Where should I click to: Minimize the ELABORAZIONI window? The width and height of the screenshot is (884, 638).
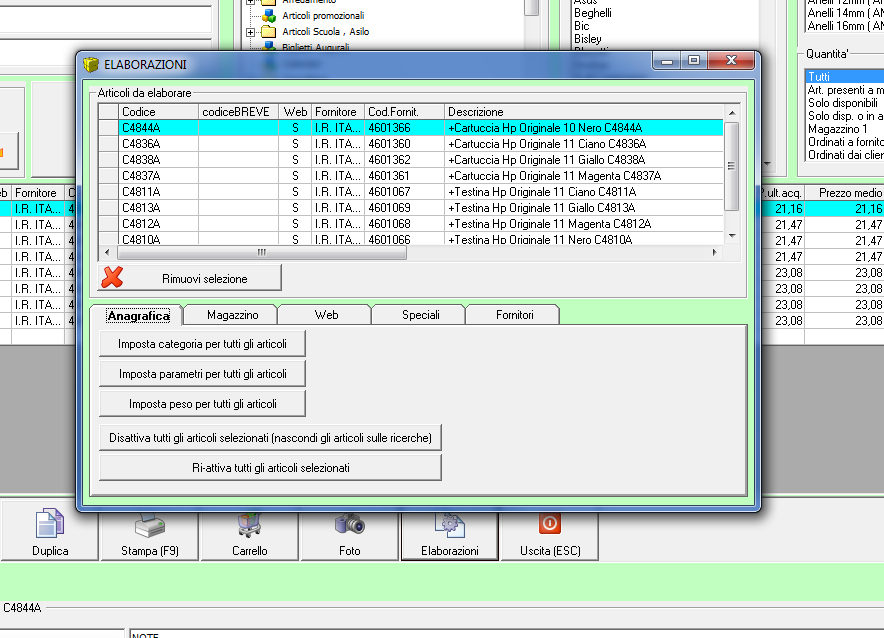click(666, 61)
